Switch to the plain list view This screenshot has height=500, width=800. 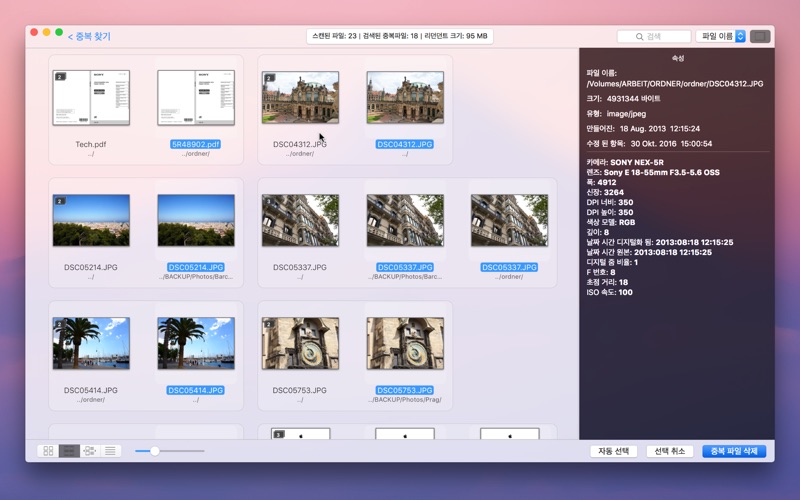tap(111, 451)
